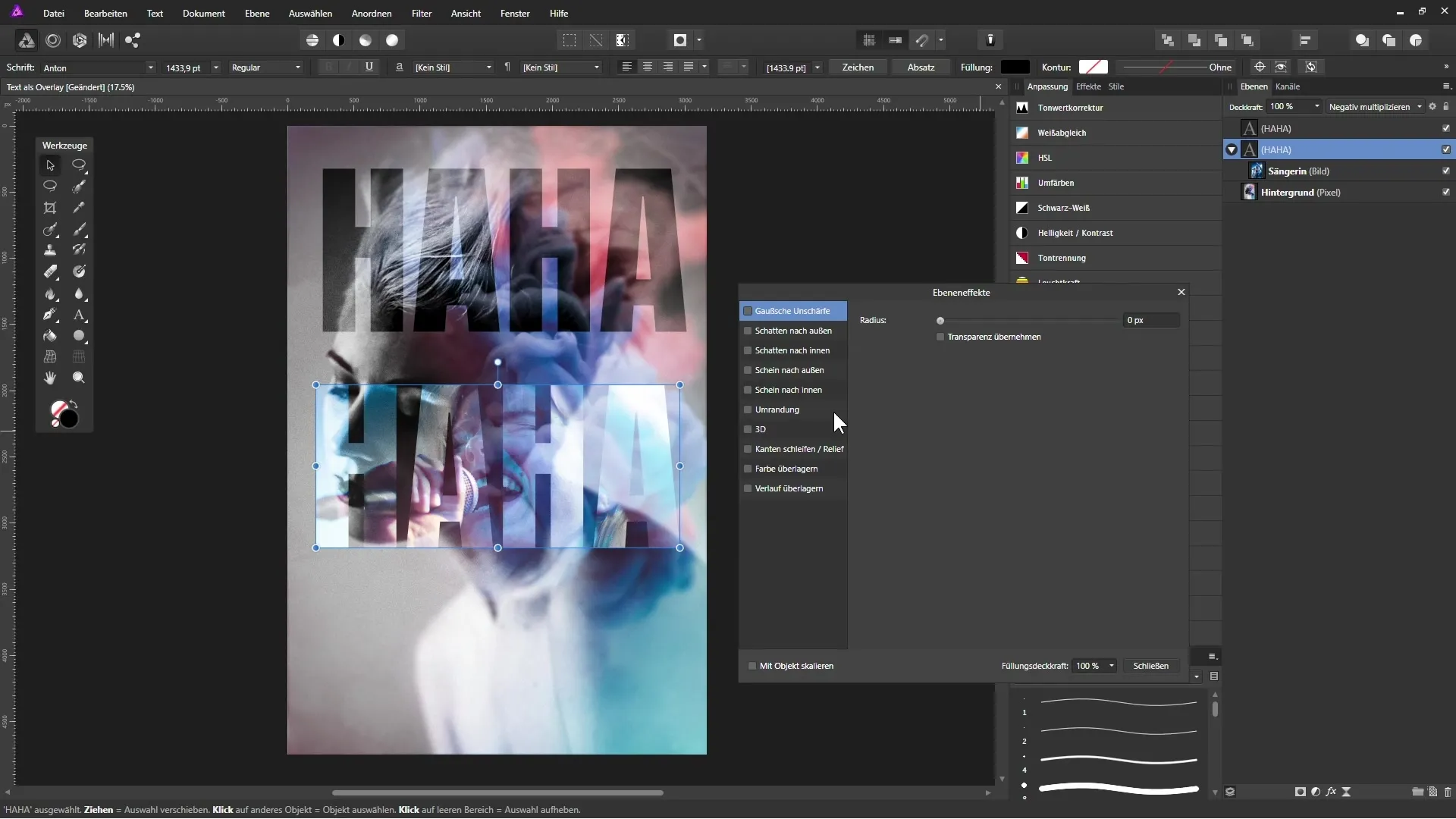Switch to the Develop Persona
The width and height of the screenshot is (1456, 819).
pyautogui.click(x=80, y=40)
